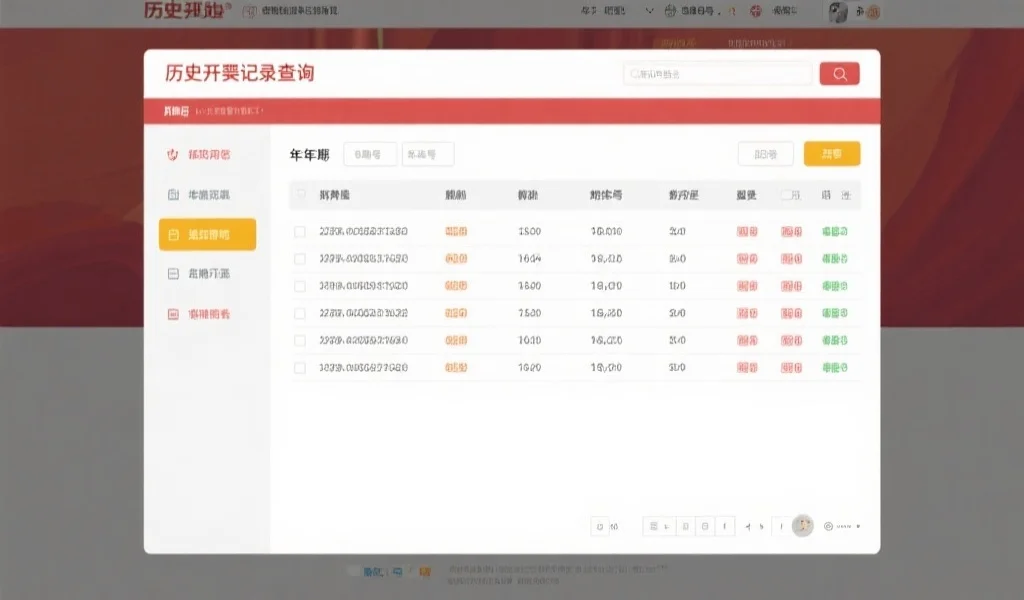Click the user avatar in the top bar
1024x600 pixels.
(x=838, y=12)
